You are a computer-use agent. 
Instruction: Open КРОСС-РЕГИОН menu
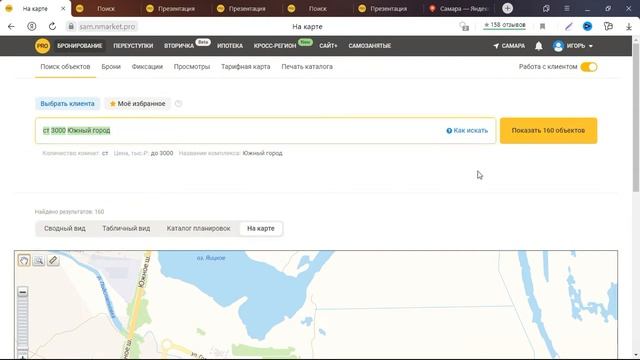point(275,46)
